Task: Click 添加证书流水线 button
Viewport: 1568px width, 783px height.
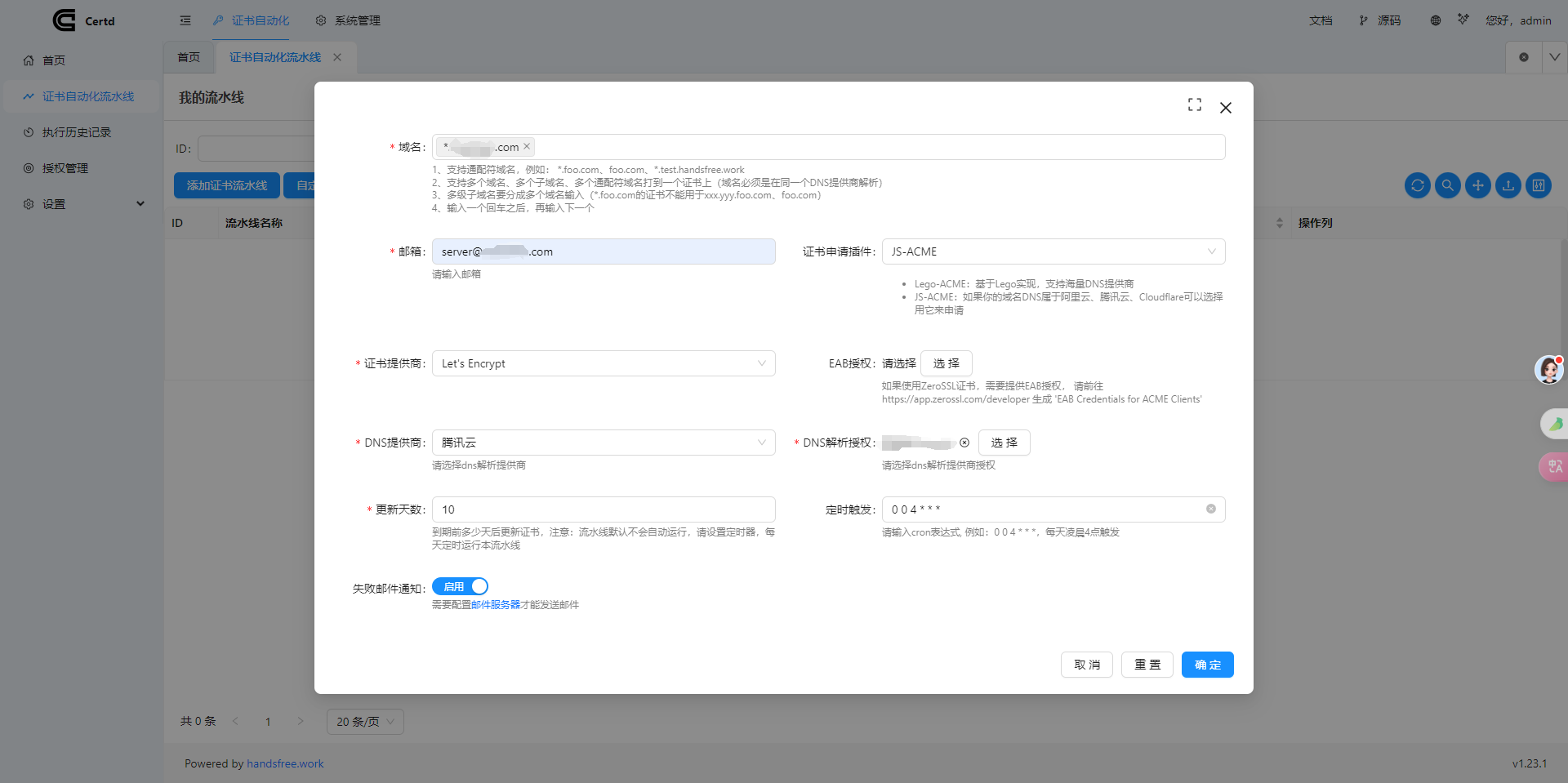Action: click(x=227, y=185)
